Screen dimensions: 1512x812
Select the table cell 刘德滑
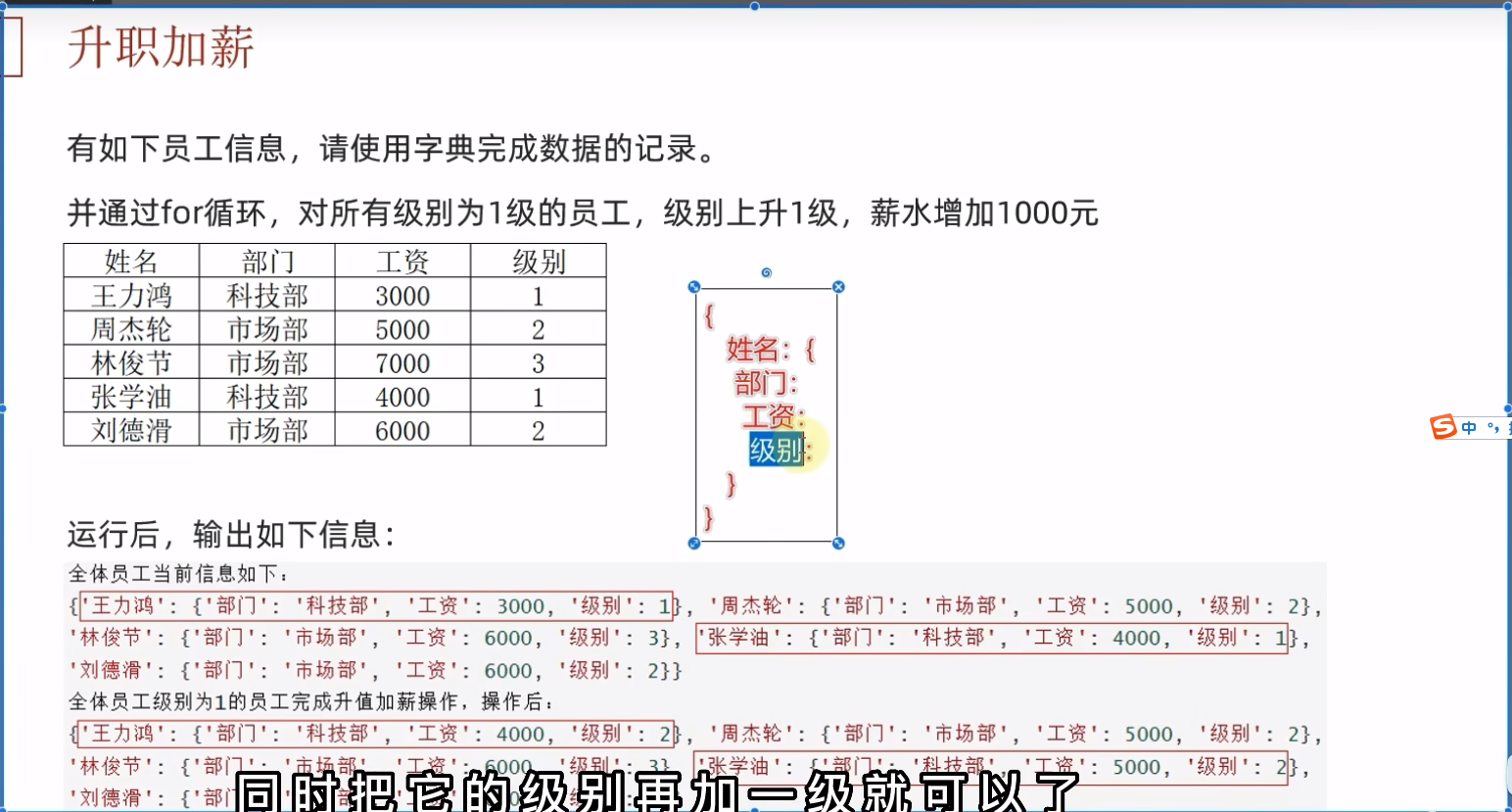(131, 430)
